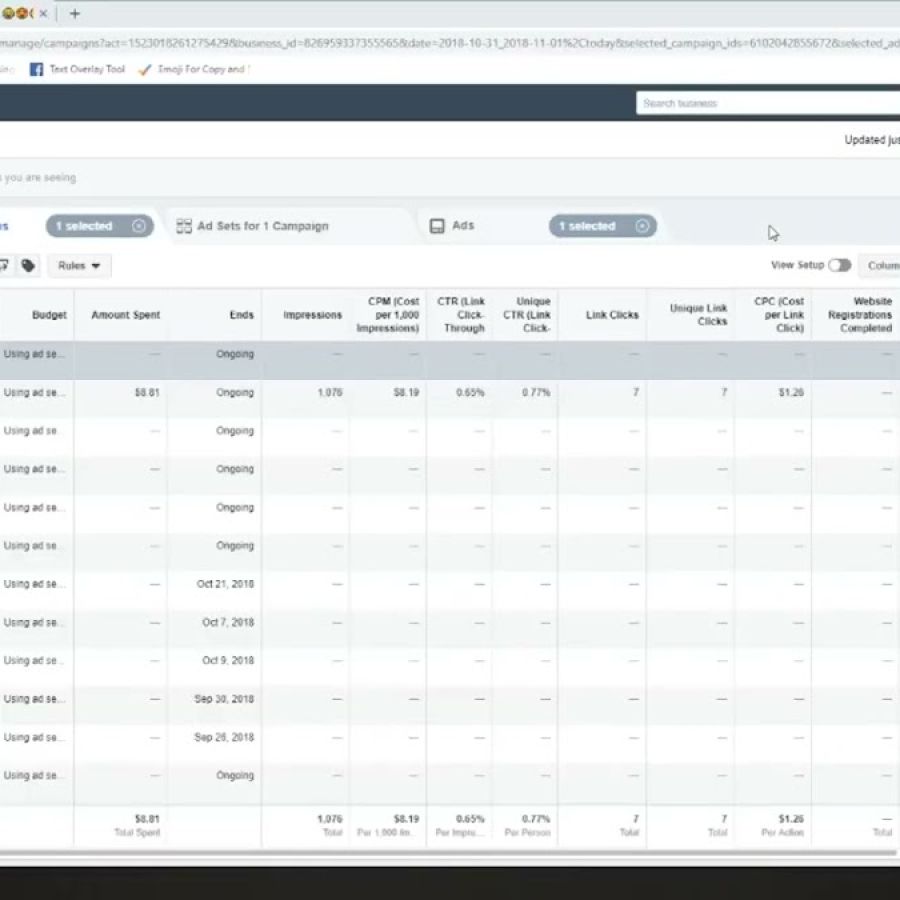Click the tag icon in the toolbar
Viewport: 900px width, 900px height.
tap(29, 266)
